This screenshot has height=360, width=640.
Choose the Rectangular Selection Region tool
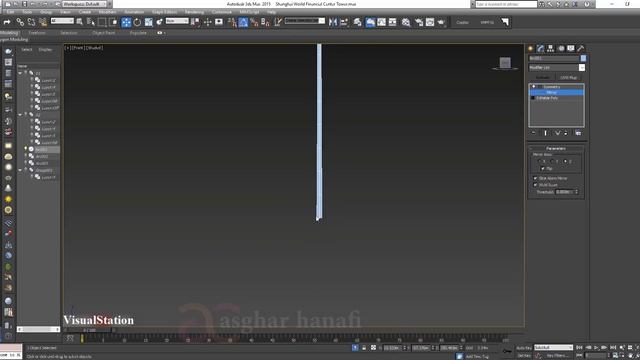[x=102, y=22]
